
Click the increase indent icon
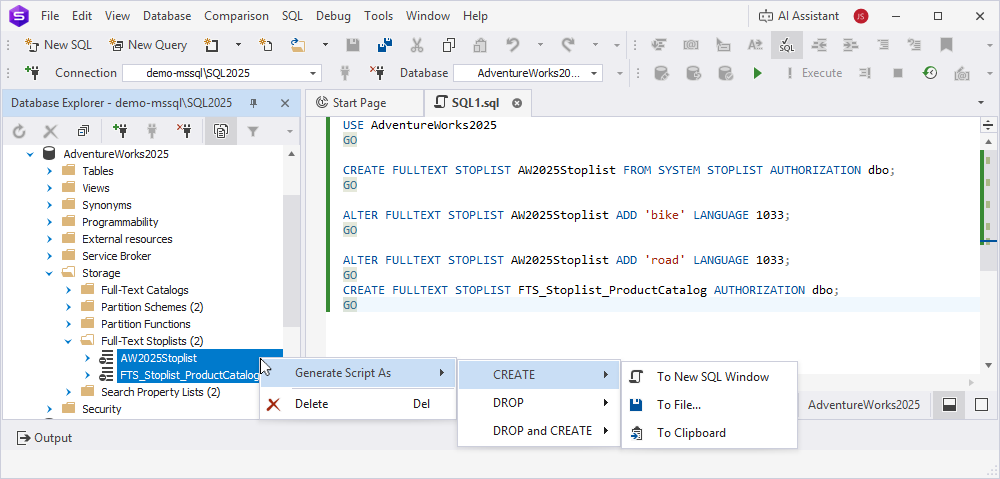pyautogui.click(x=851, y=45)
